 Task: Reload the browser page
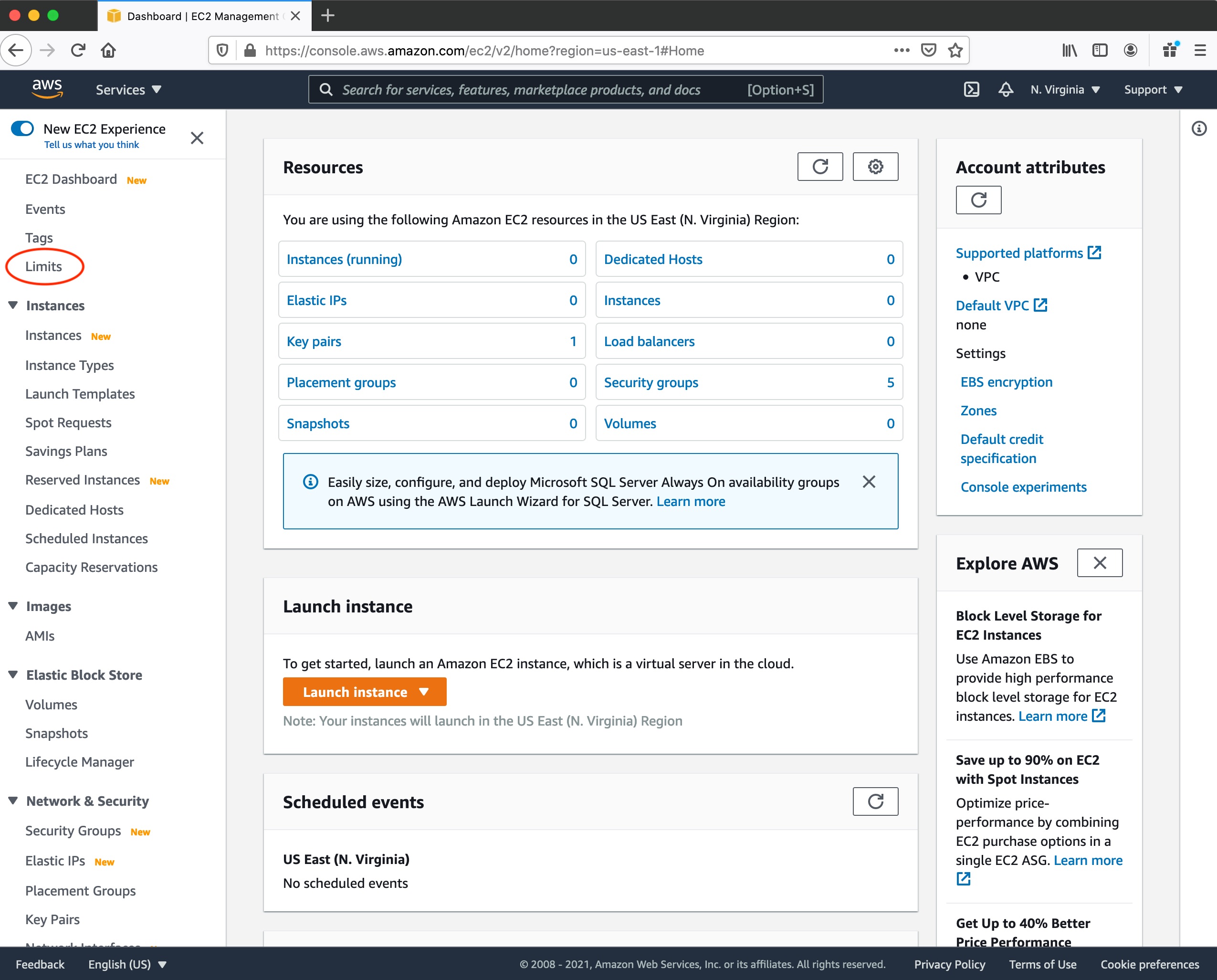click(78, 51)
